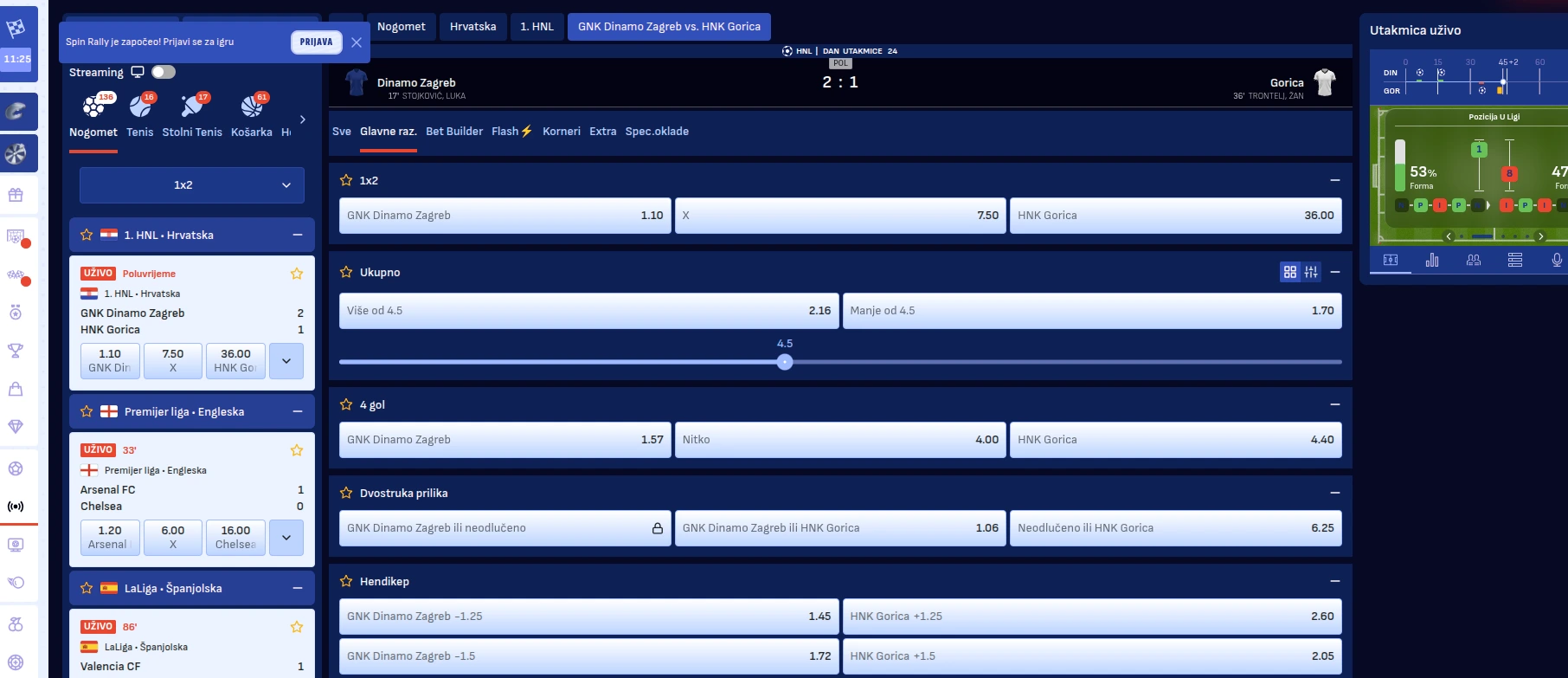Open the statistics bar chart tab

click(1432, 260)
